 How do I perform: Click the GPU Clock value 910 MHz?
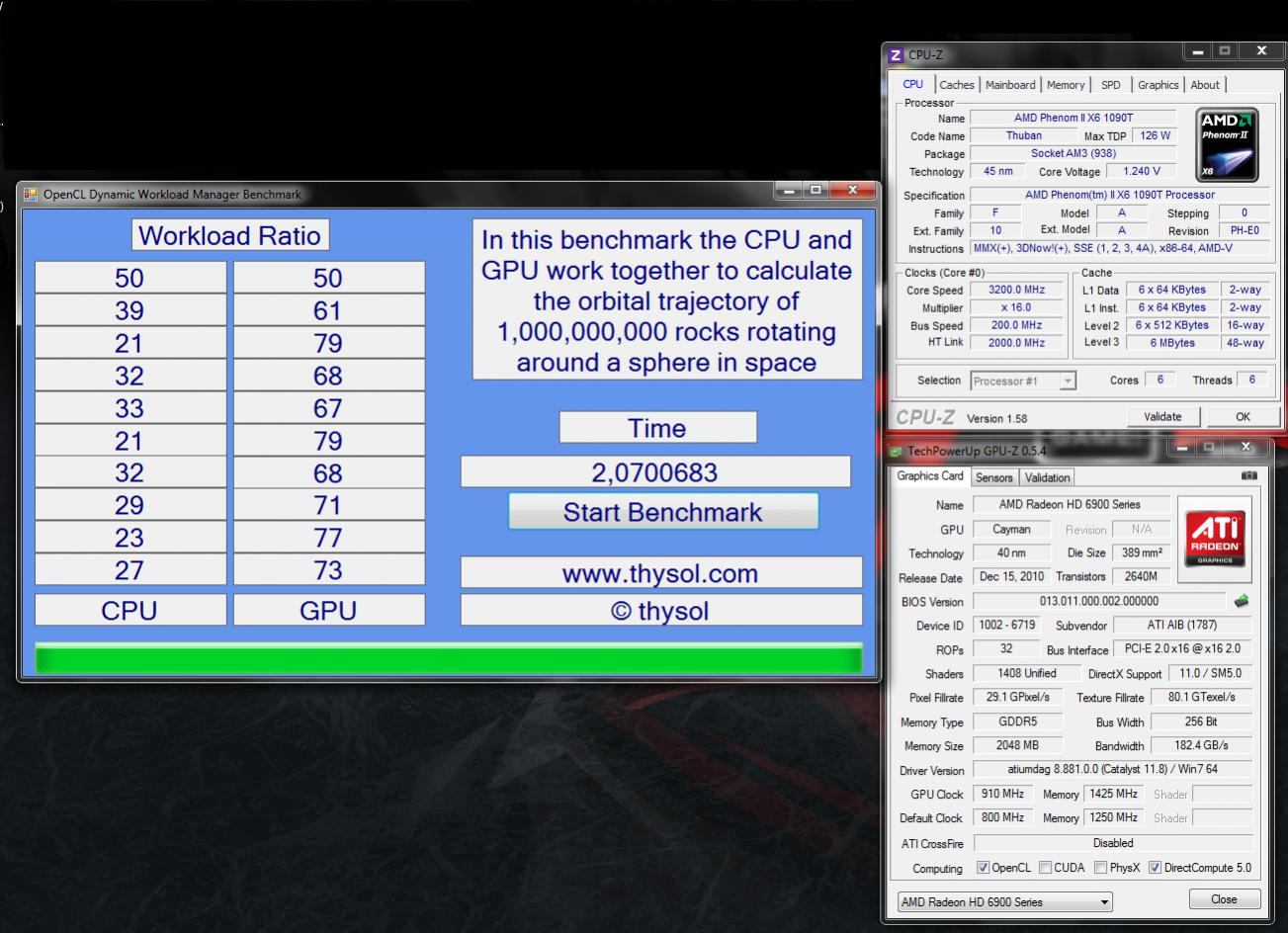[1002, 794]
